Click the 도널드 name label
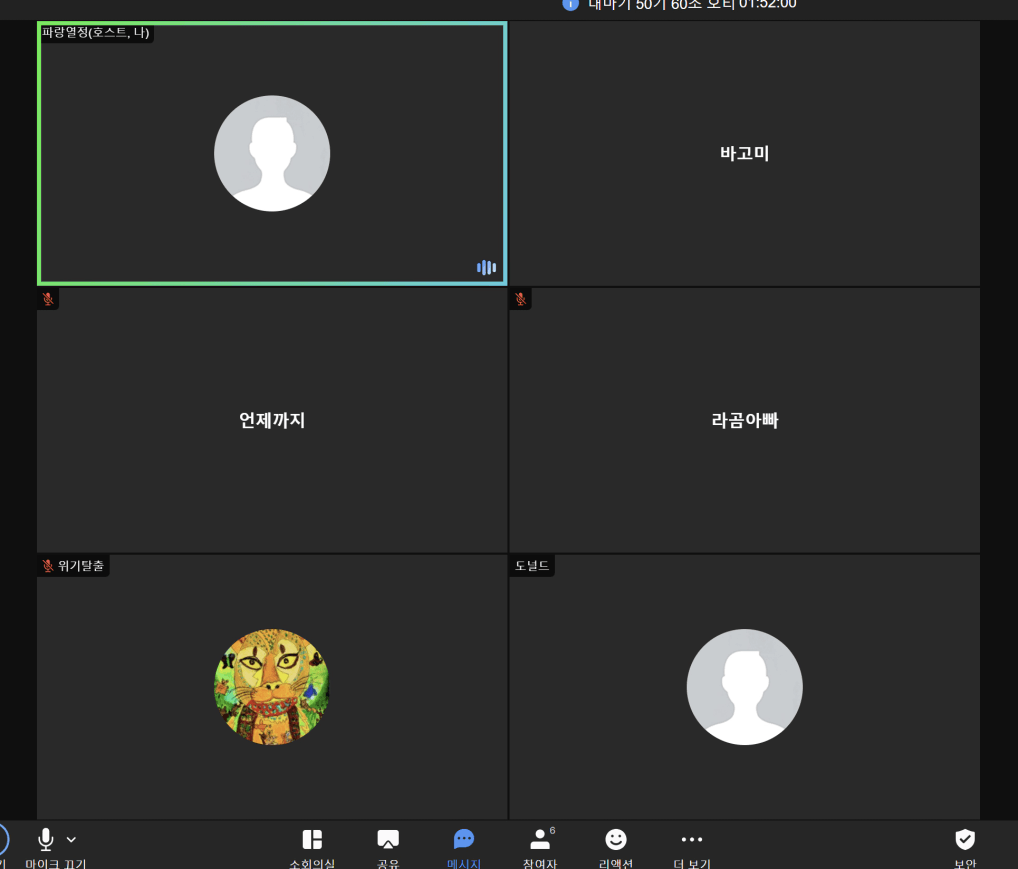This screenshot has height=869, width=1018. pos(532,566)
